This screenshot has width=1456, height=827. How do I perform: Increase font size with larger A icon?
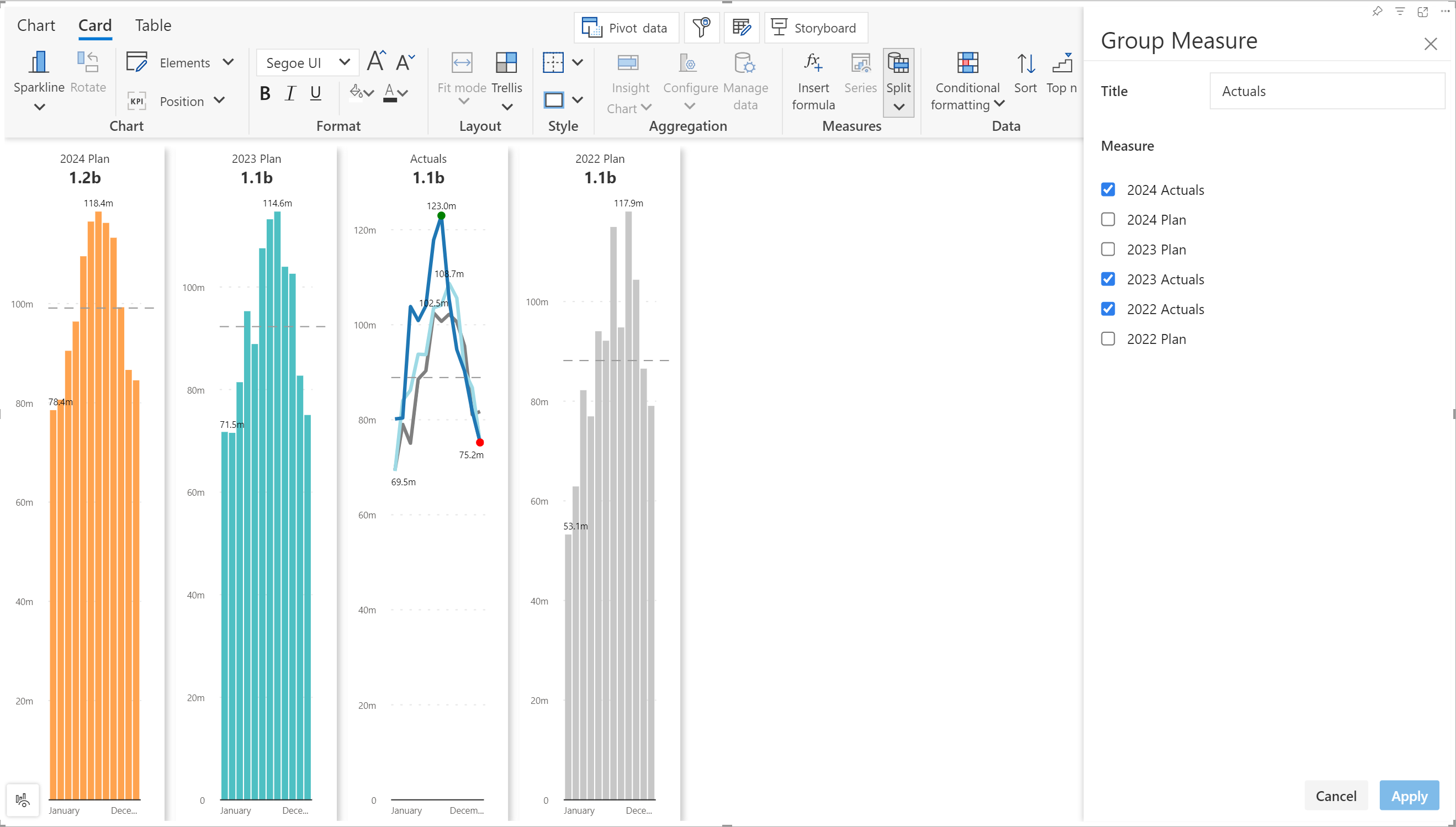[376, 61]
